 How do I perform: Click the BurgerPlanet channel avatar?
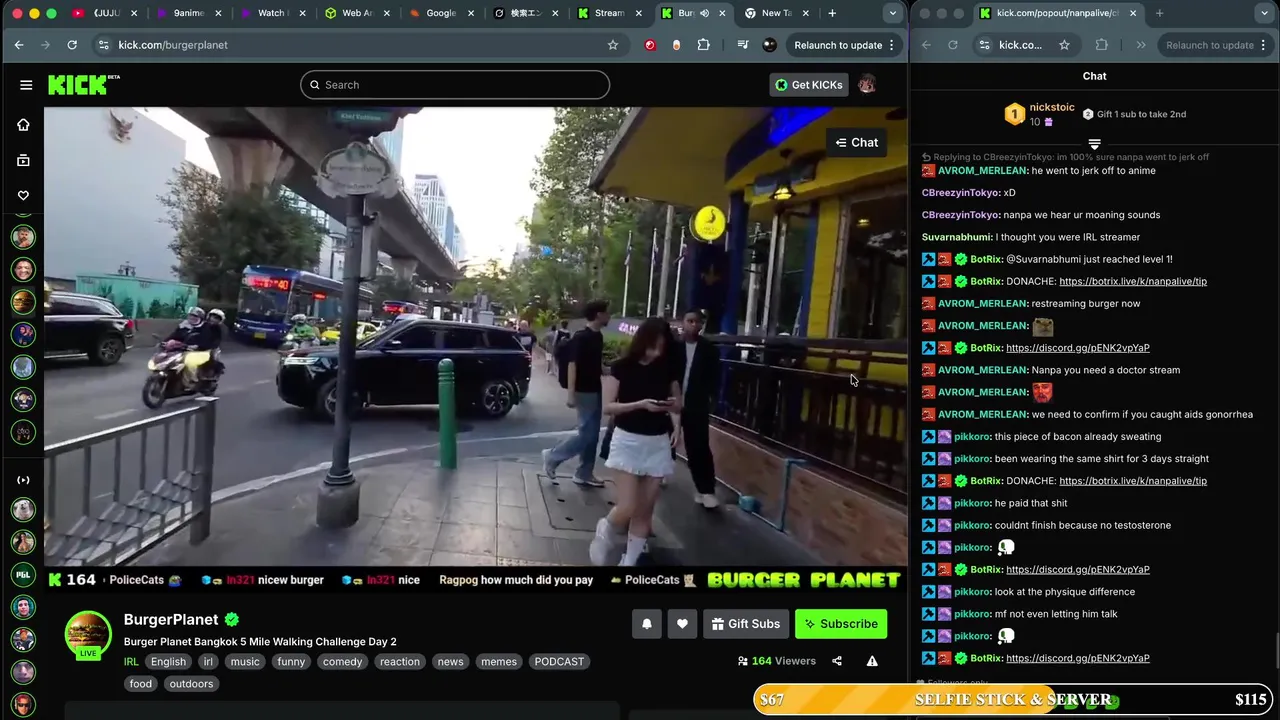coord(88,635)
